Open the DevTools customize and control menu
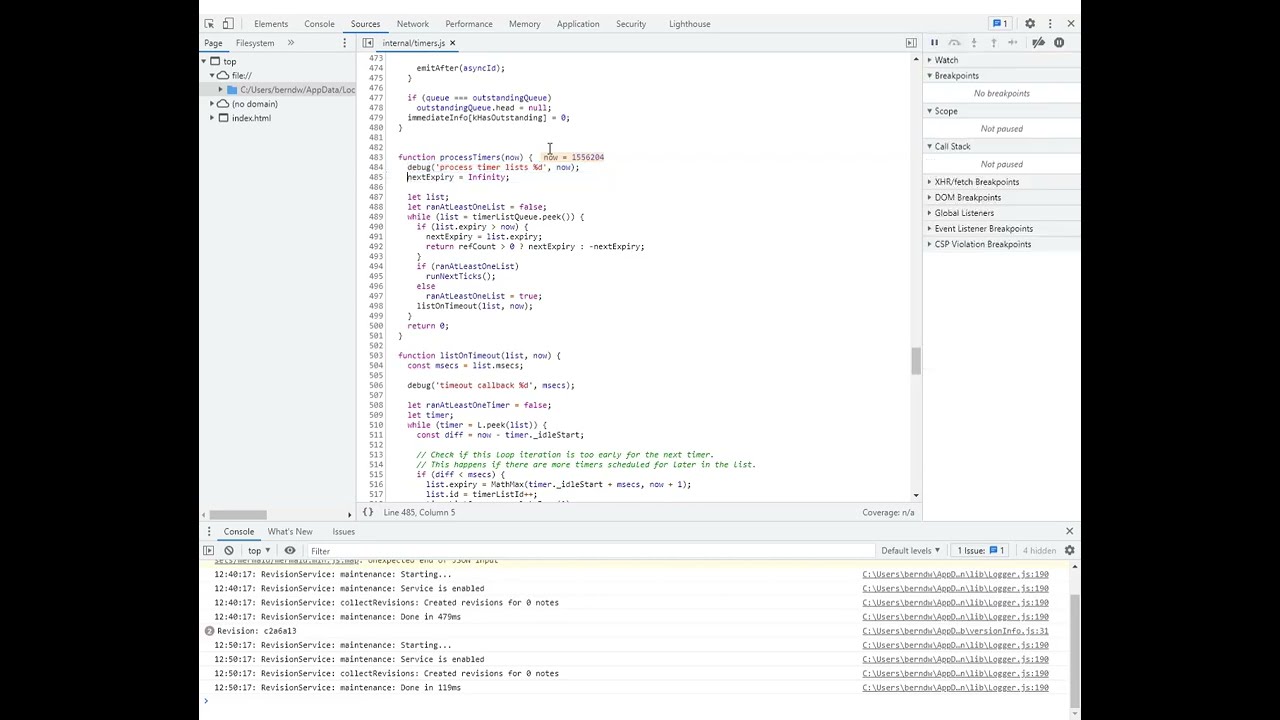The image size is (1280, 720). click(1050, 24)
